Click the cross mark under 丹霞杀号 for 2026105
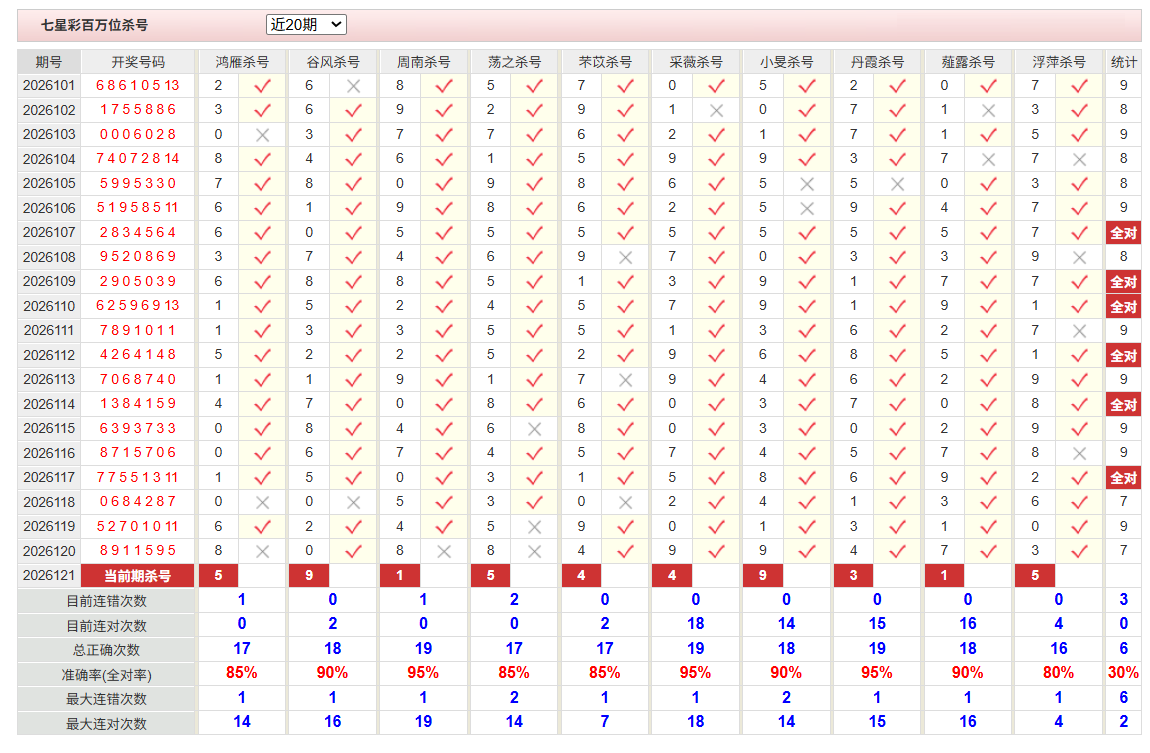Viewport: 1150px width, 753px height. point(898,184)
